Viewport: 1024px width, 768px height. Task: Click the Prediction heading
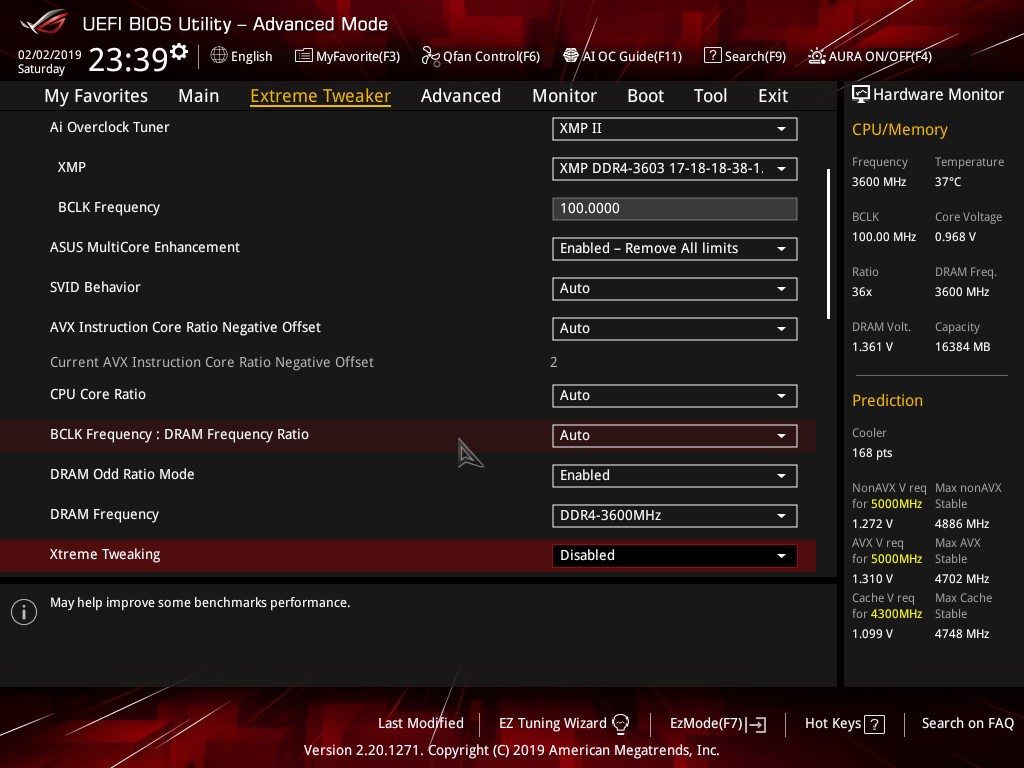[887, 400]
